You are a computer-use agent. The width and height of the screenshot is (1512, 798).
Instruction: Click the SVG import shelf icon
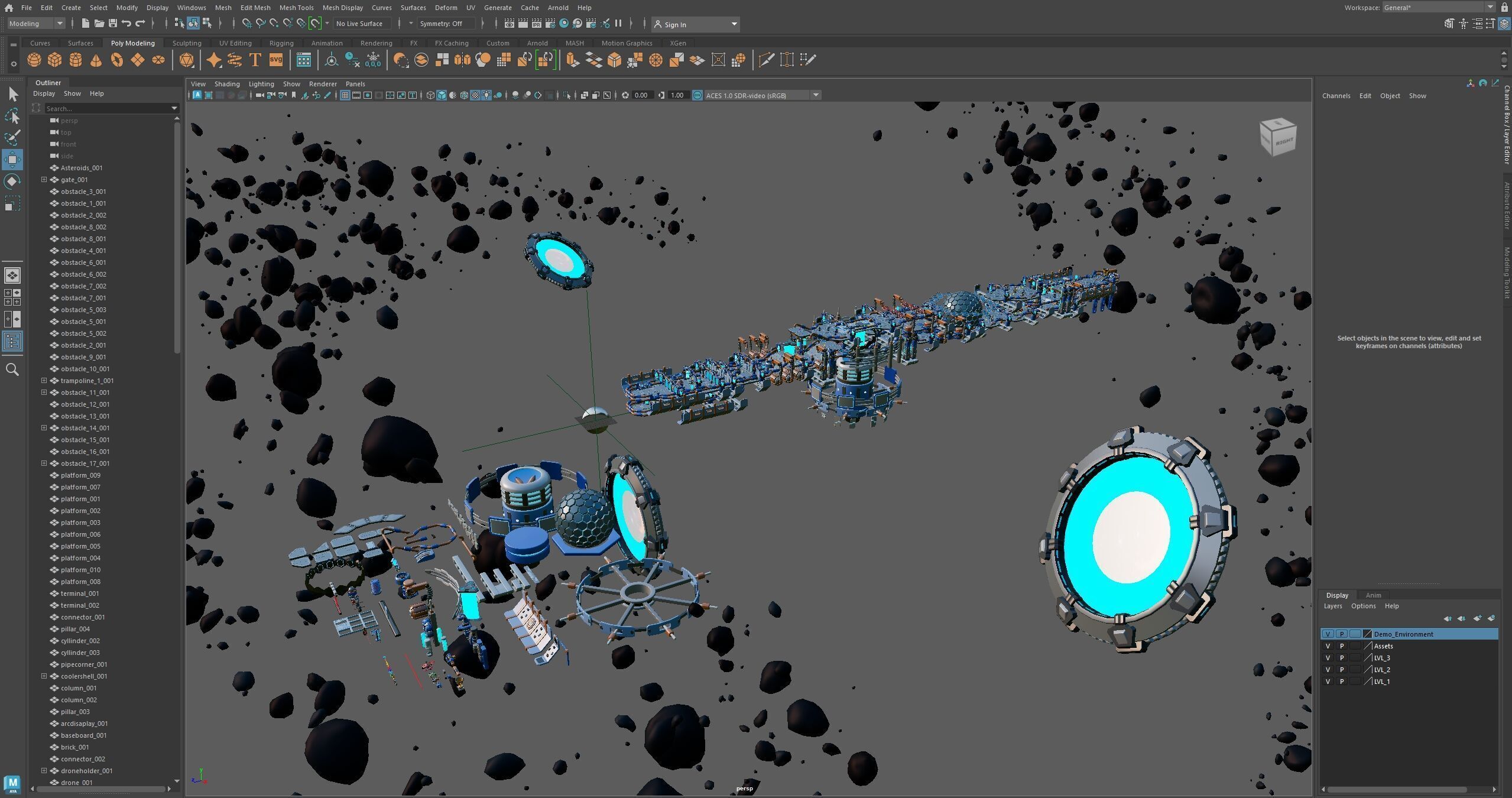click(x=275, y=60)
